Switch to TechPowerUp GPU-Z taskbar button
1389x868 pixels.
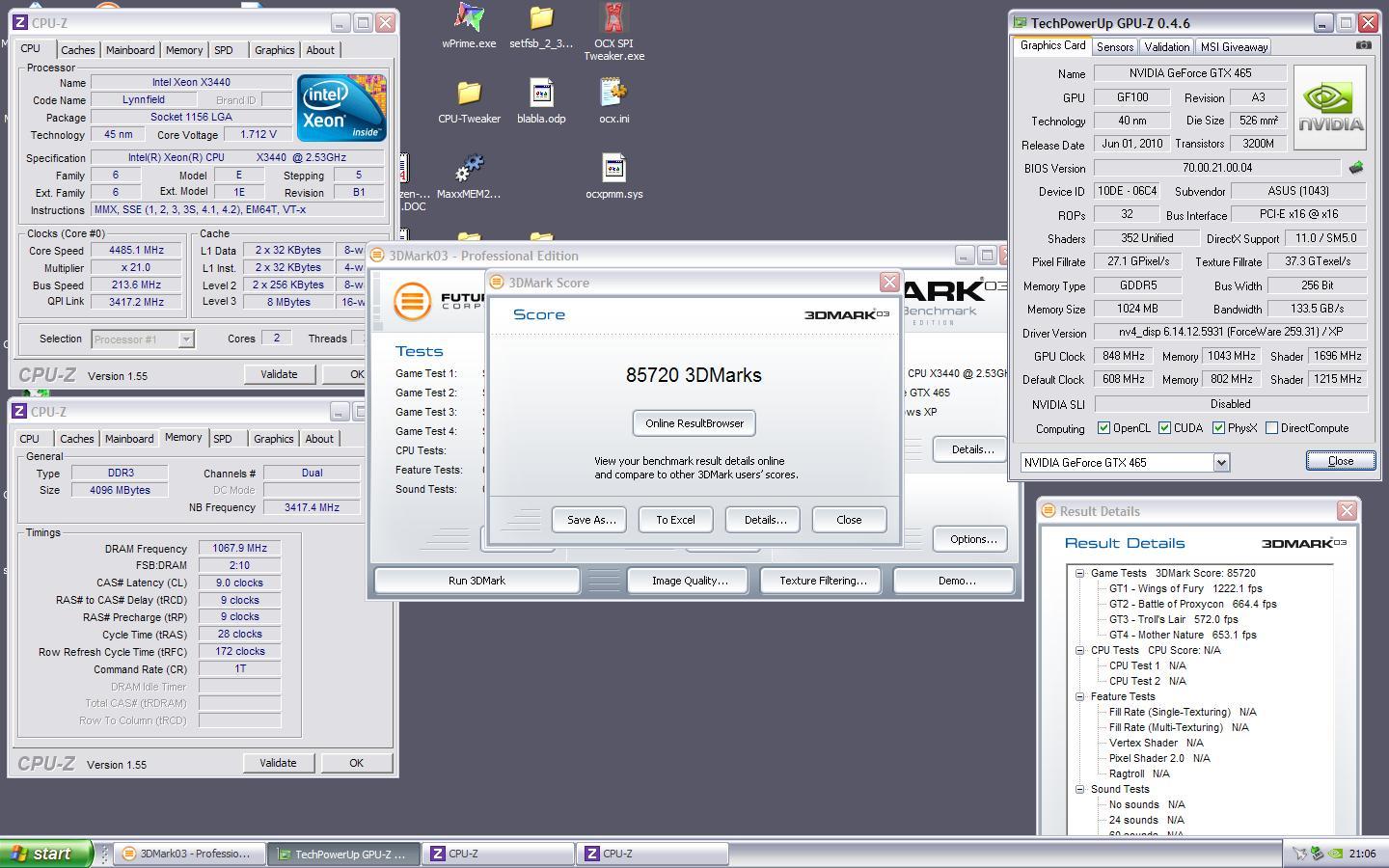point(344,854)
